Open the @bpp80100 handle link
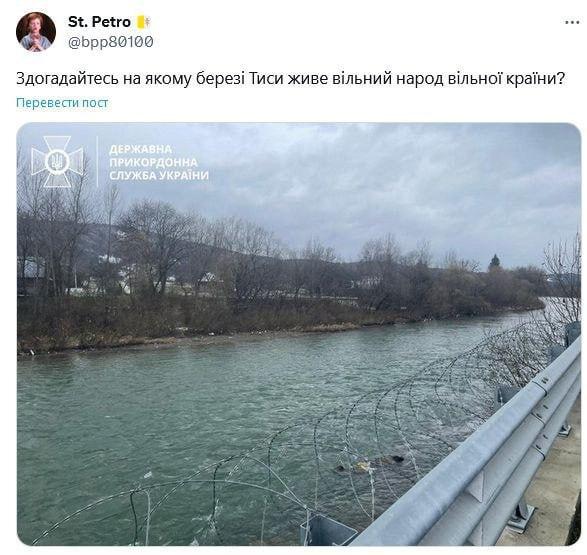The width and height of the screenshot is (587, 555). [111, 42]
